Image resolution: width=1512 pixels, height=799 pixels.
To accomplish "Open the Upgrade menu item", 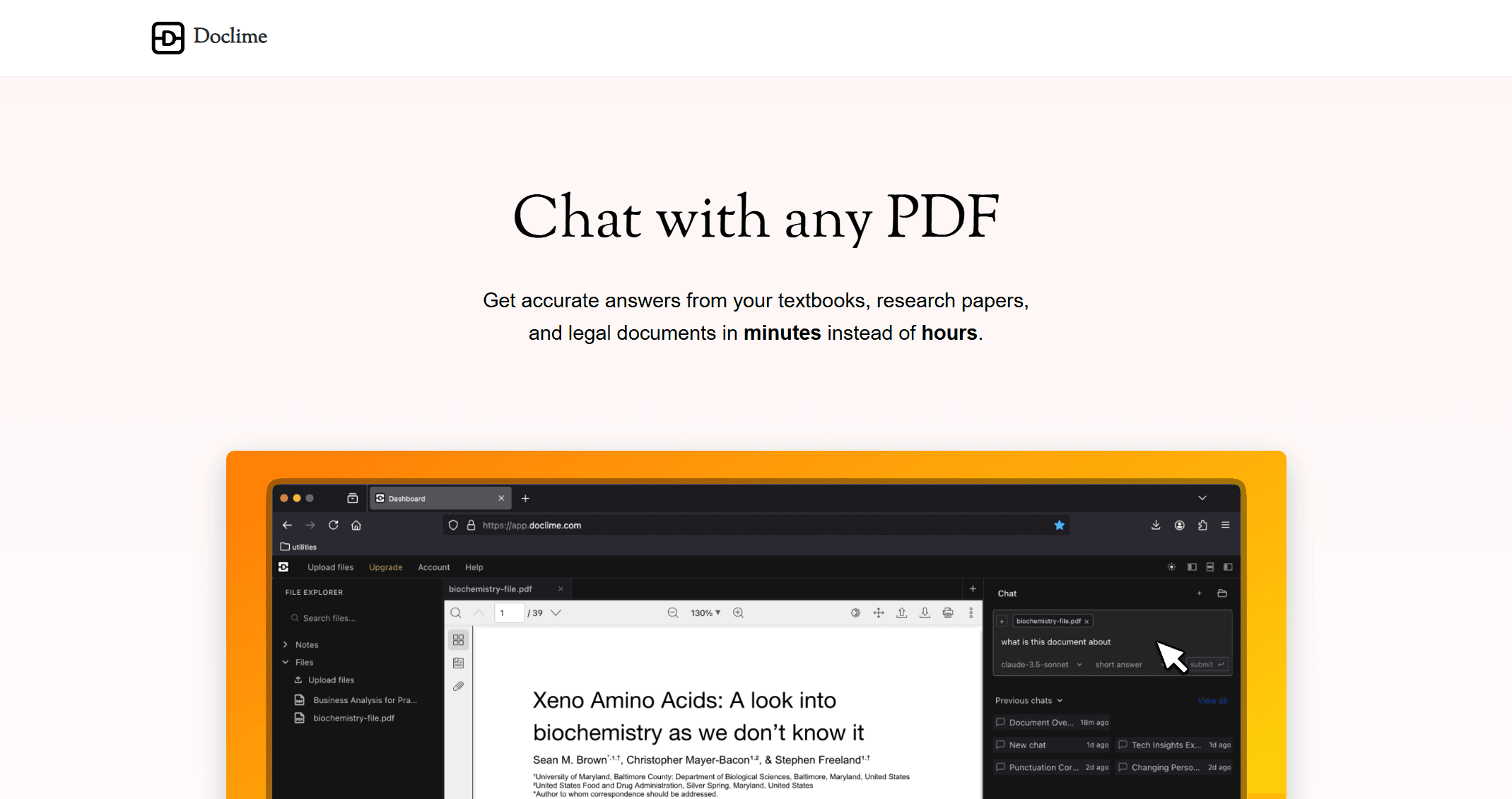I will pyautogui.click(x=385, y=567).
